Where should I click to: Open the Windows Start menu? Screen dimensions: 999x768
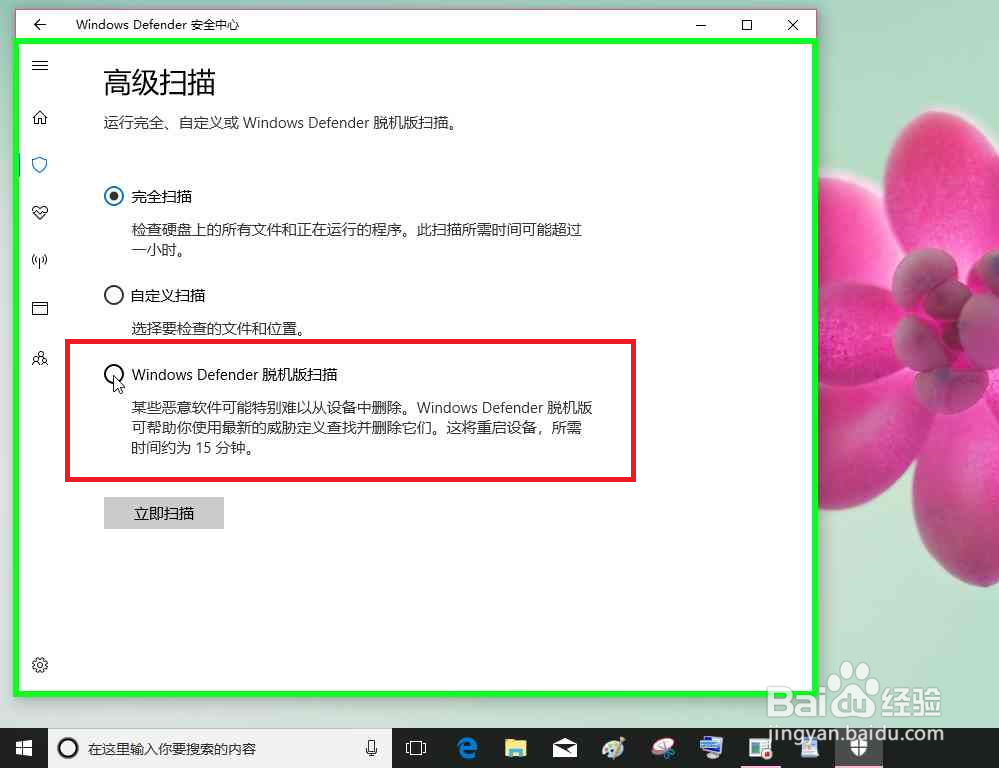pyautogui.click(x=24, y=748)
